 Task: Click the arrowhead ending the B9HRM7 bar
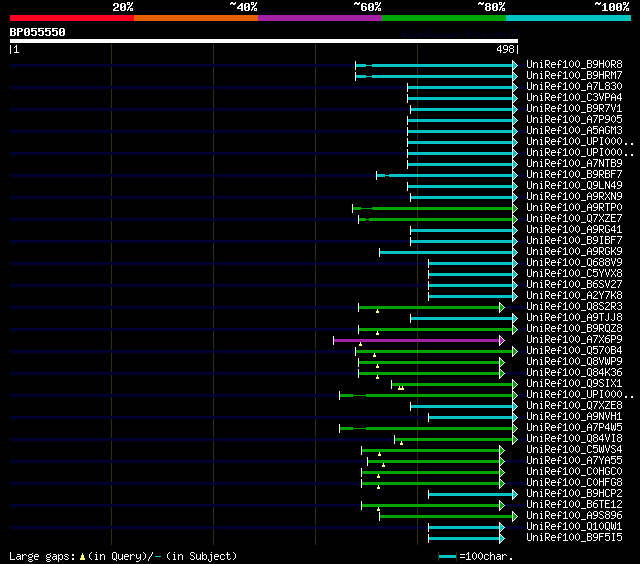tap(515, 76)
